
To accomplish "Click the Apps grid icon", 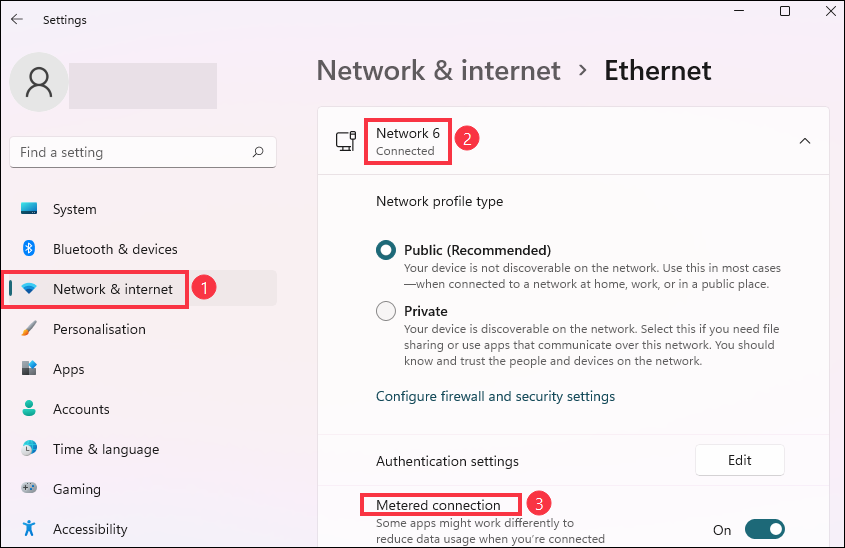I will 29,369.
